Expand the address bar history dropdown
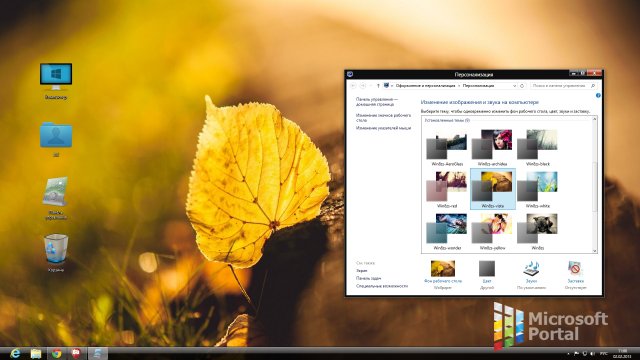 (514, 86)
